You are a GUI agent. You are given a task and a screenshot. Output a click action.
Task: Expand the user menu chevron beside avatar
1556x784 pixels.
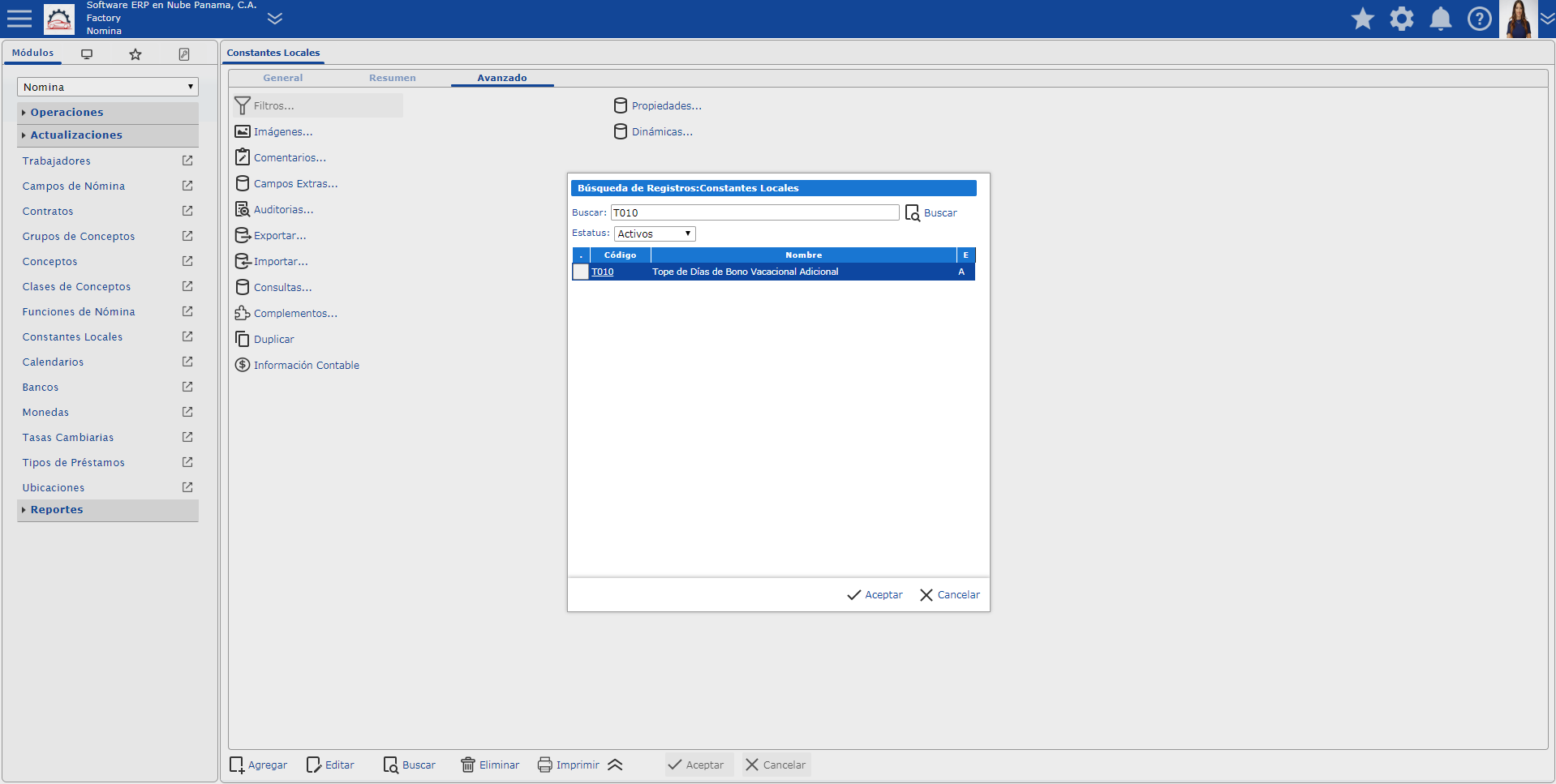pyautogui.click(x=1547, y=19)
